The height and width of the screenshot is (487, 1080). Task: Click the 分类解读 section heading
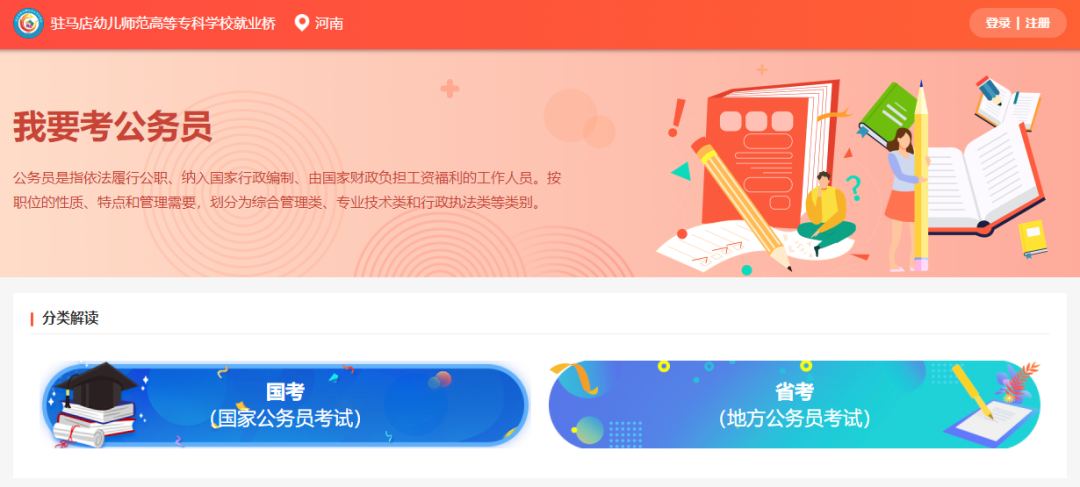pos(70,318)
